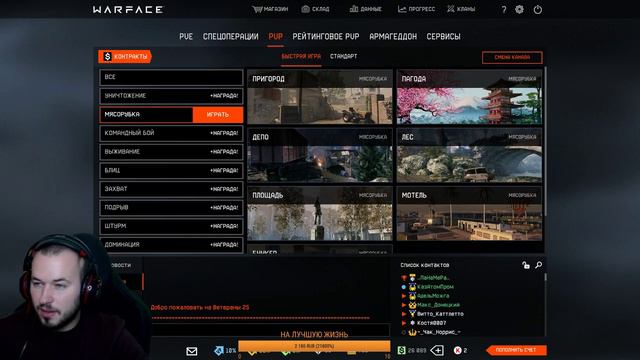Open the Склад inventory icon
Screen dimensions: 640x360
305,9
